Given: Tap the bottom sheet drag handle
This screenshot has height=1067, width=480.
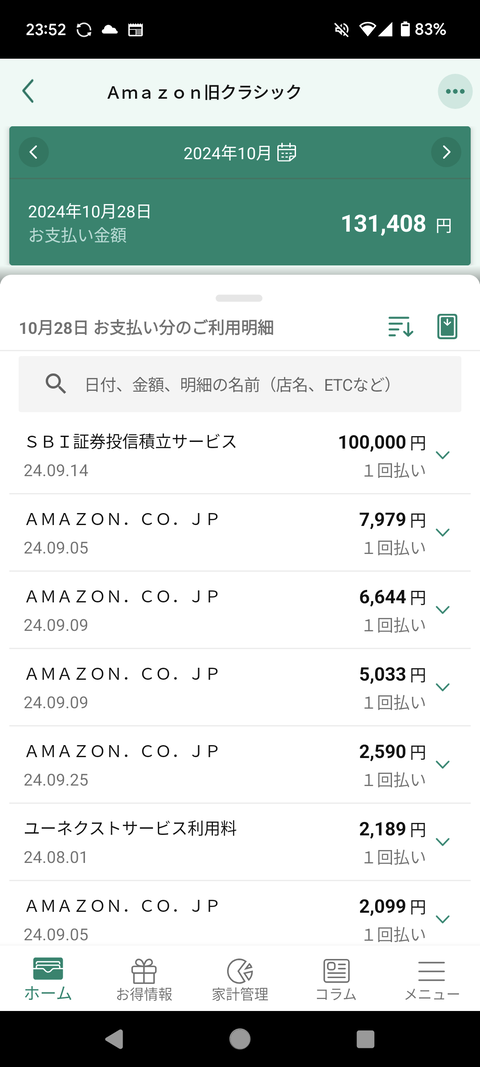Looking at the screenshot, I should click(239, 298).
